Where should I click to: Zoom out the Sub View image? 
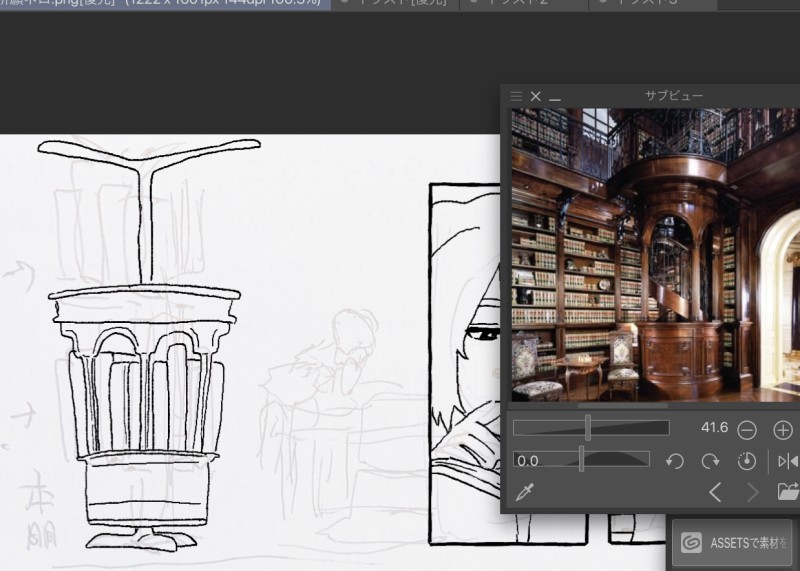[x=747, y=430]
